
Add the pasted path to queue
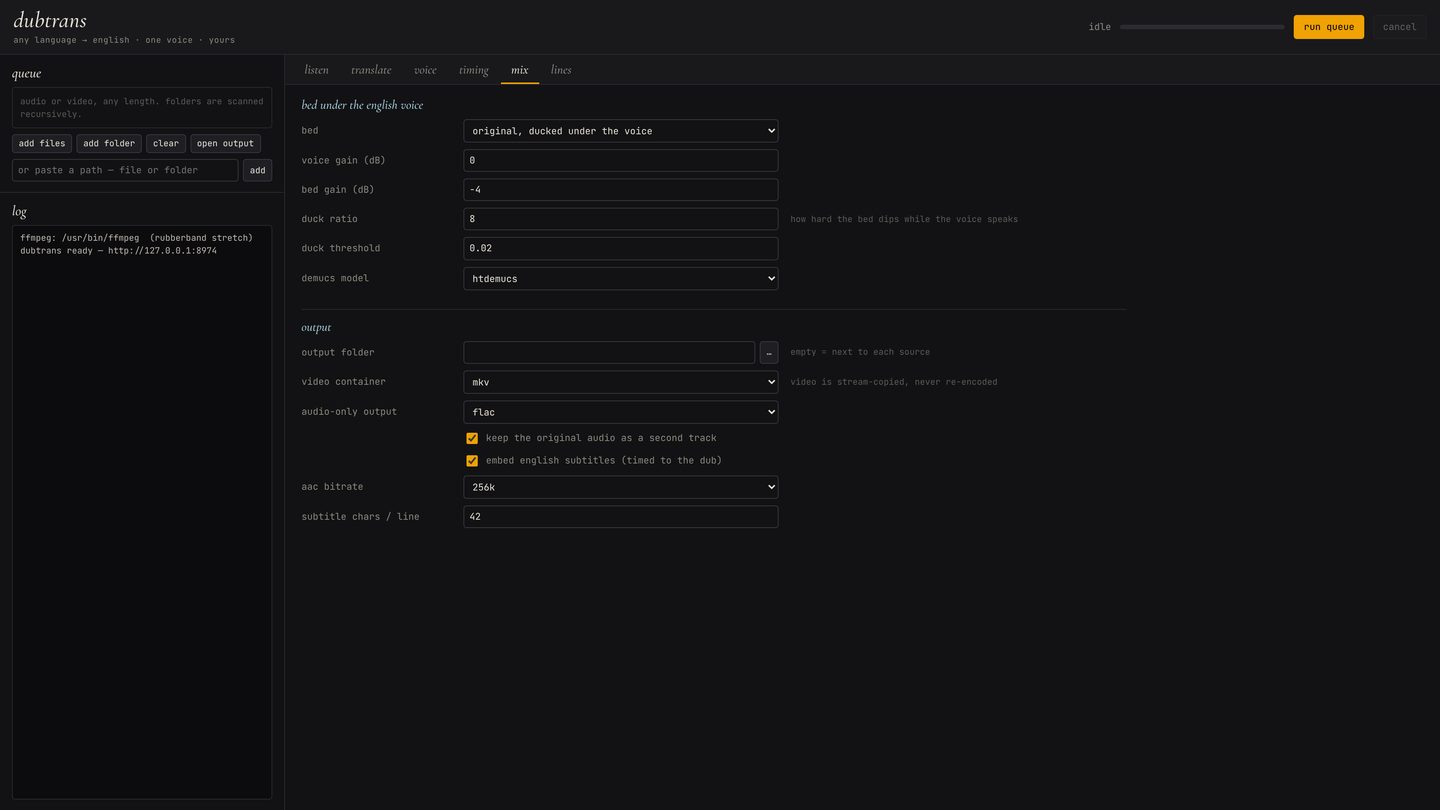pyautogui.click(x=257, y=170)
